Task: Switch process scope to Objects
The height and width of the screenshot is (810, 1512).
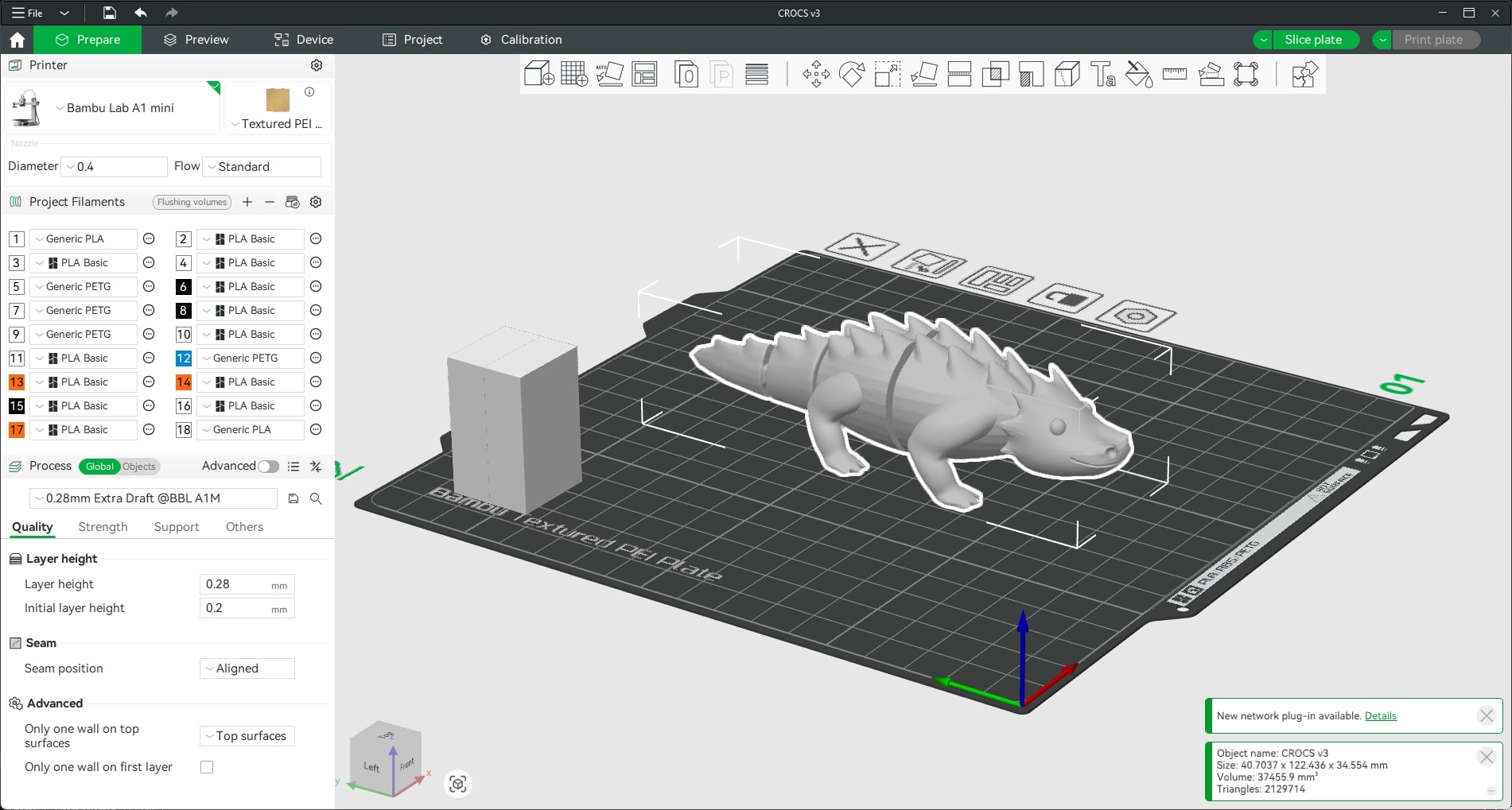Action: pos(139,467)
